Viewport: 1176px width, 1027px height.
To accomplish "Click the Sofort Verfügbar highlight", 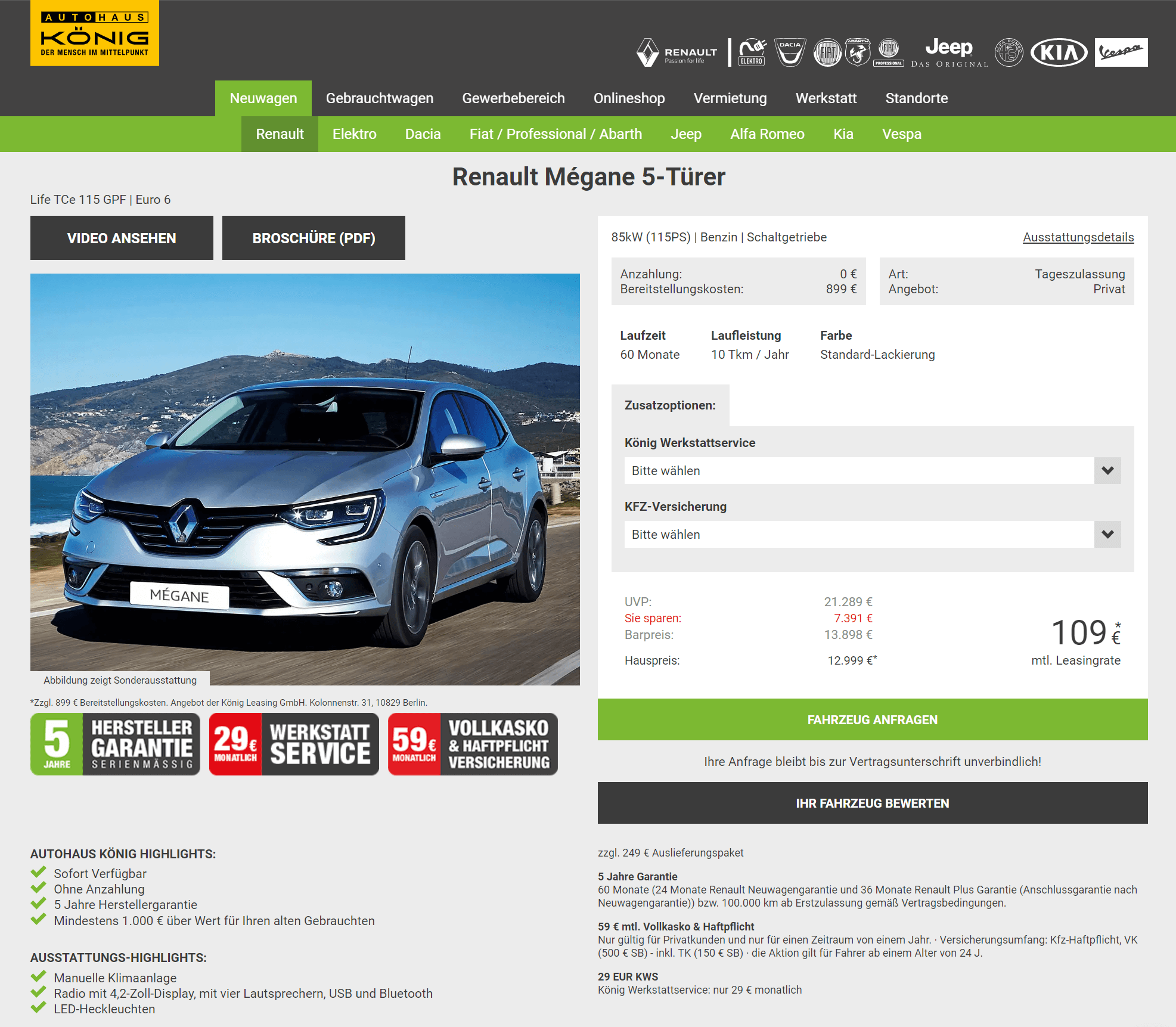I will 100,874.
